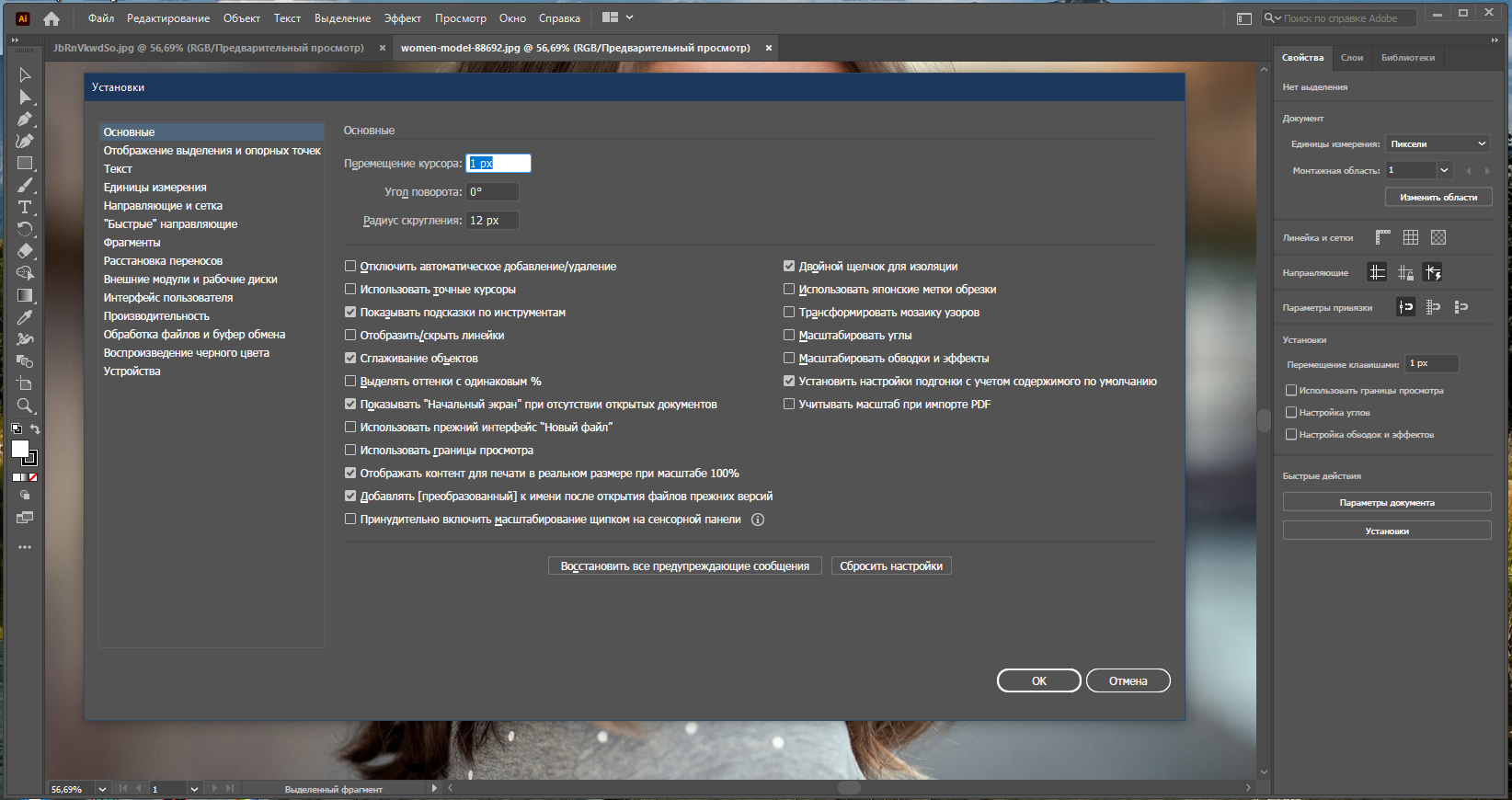
Task: Check 'Масштабировать углы' option
Action: 789,335
